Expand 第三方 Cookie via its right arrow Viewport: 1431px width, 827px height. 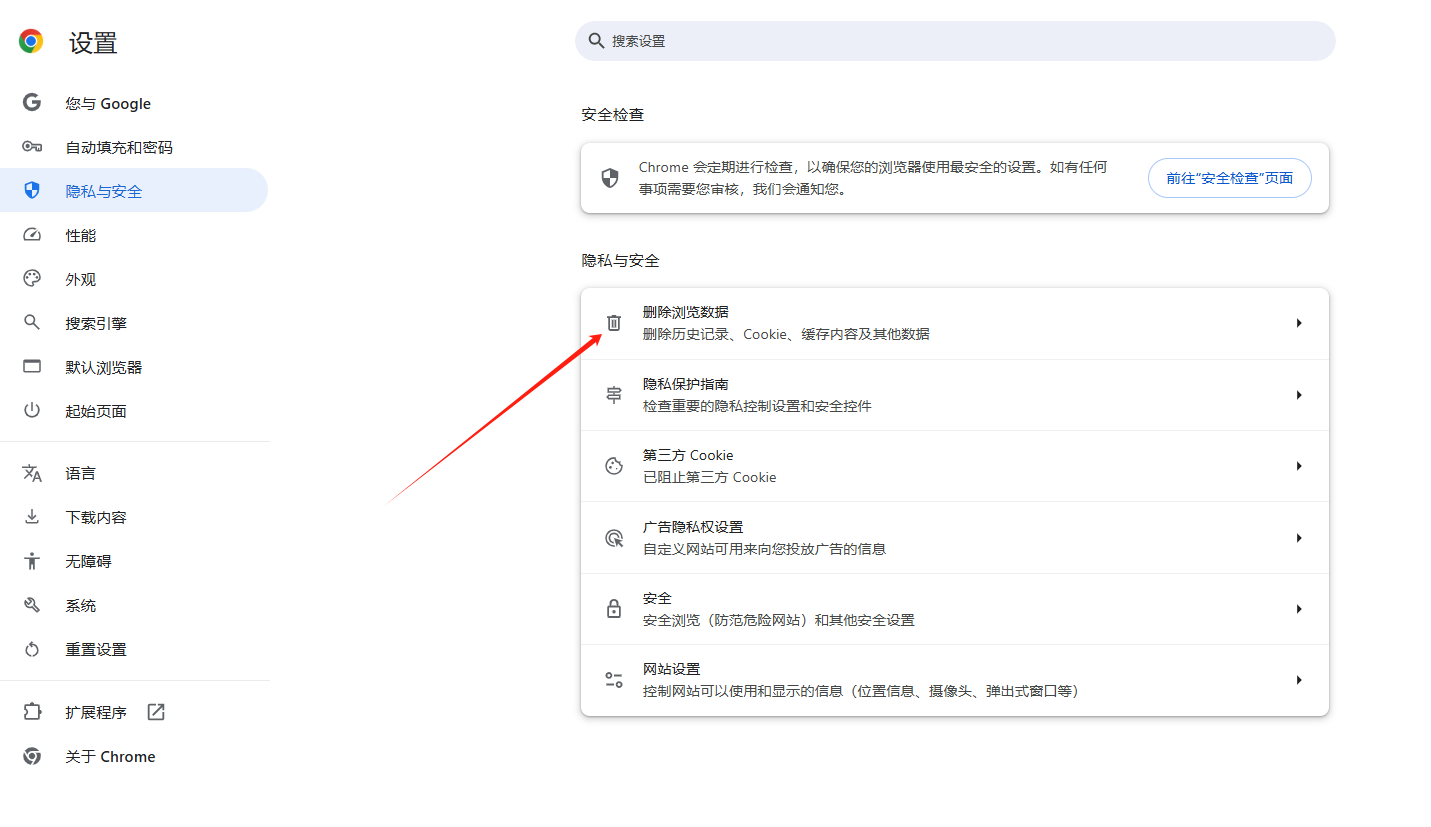(x=1299, y=466)
